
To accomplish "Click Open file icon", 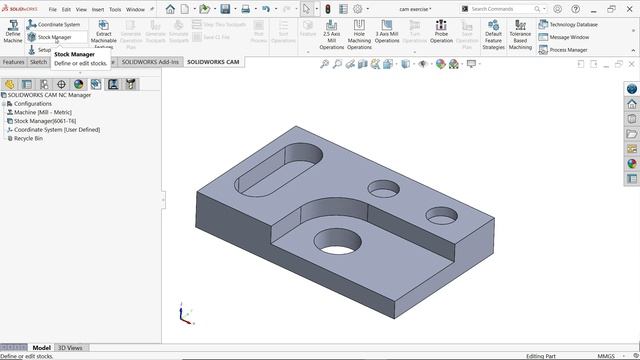I will 204,9.
